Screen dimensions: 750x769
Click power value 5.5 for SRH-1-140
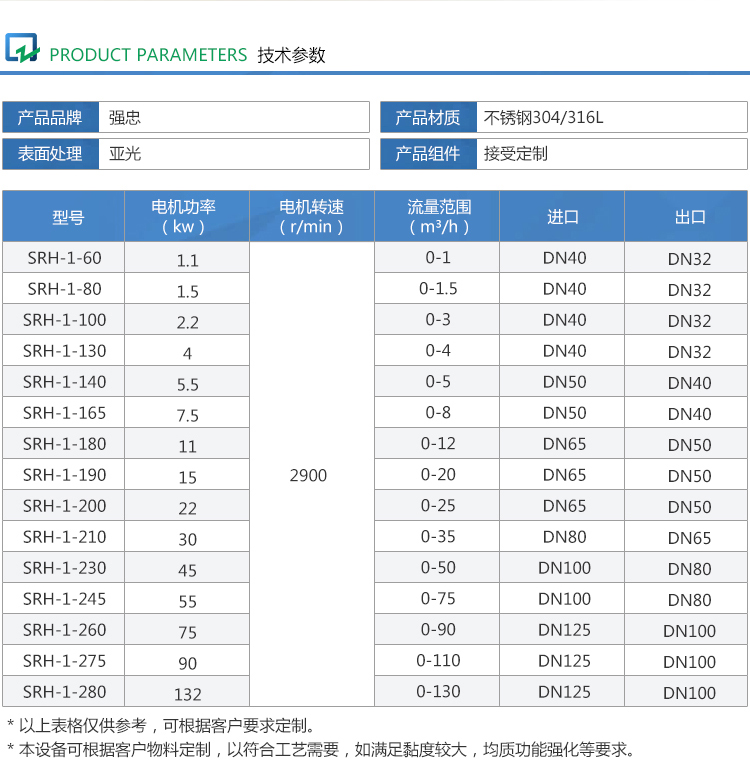187,384
